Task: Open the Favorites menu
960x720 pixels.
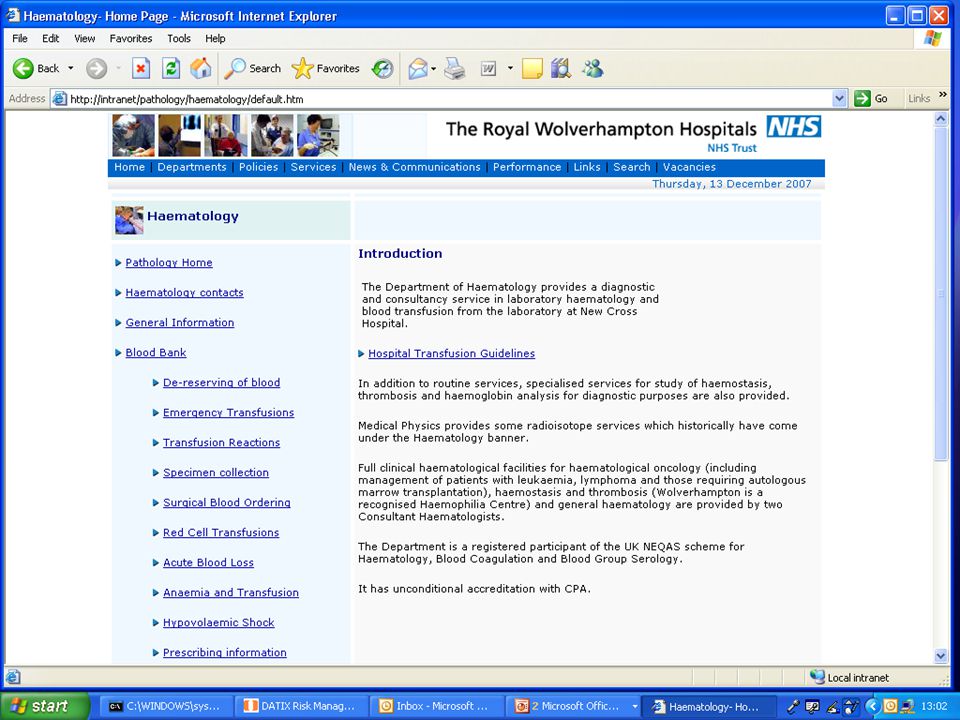Action: click(x=131, y=39)
